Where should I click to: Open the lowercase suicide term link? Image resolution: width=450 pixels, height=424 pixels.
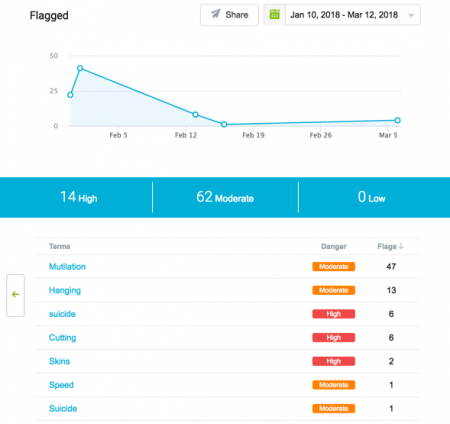point(62,314)
